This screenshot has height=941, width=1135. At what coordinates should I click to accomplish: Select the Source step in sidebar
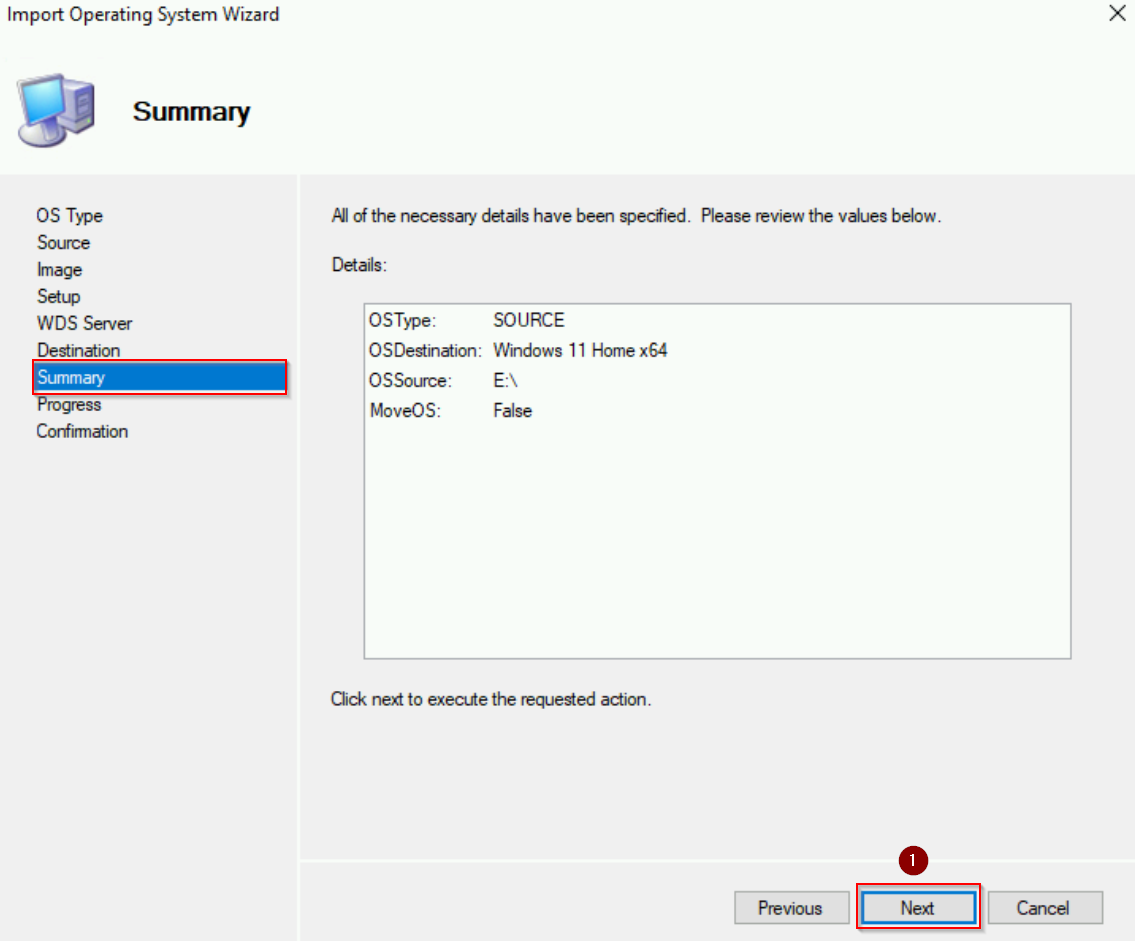tap(63, 243)
